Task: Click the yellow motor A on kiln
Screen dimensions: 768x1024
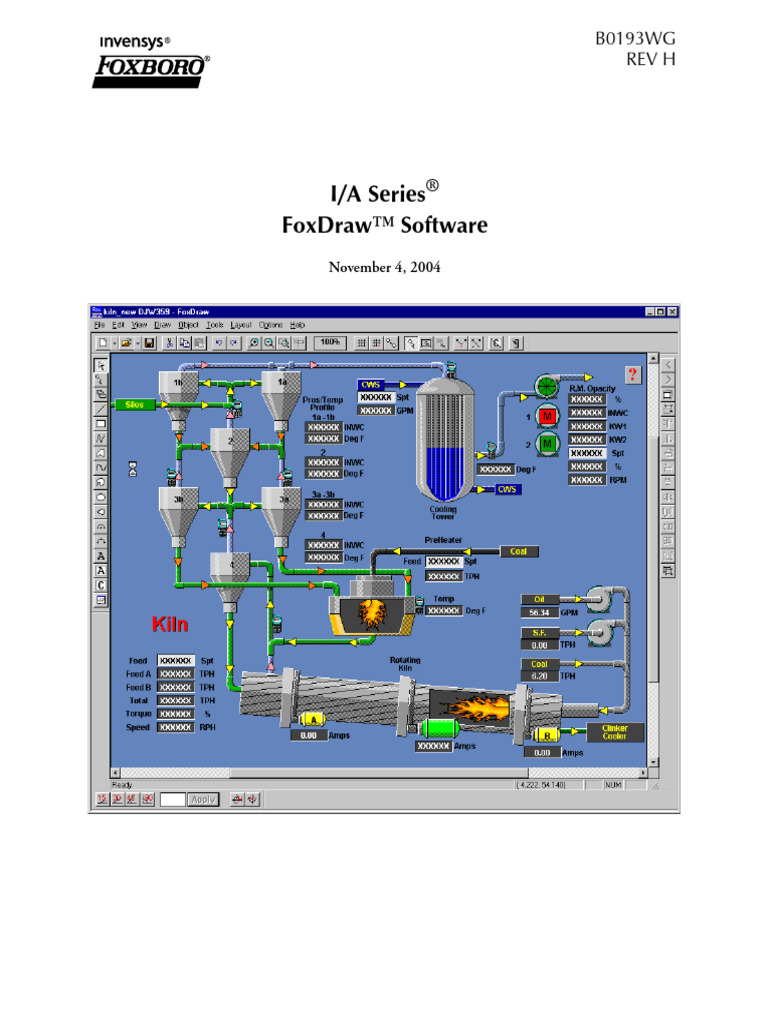Action: point(312,720)
